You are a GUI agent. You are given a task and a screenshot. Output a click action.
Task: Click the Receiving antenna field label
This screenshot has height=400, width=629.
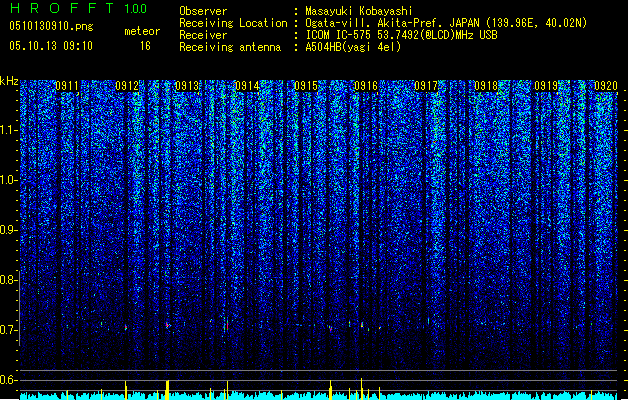tap(230, 47)
